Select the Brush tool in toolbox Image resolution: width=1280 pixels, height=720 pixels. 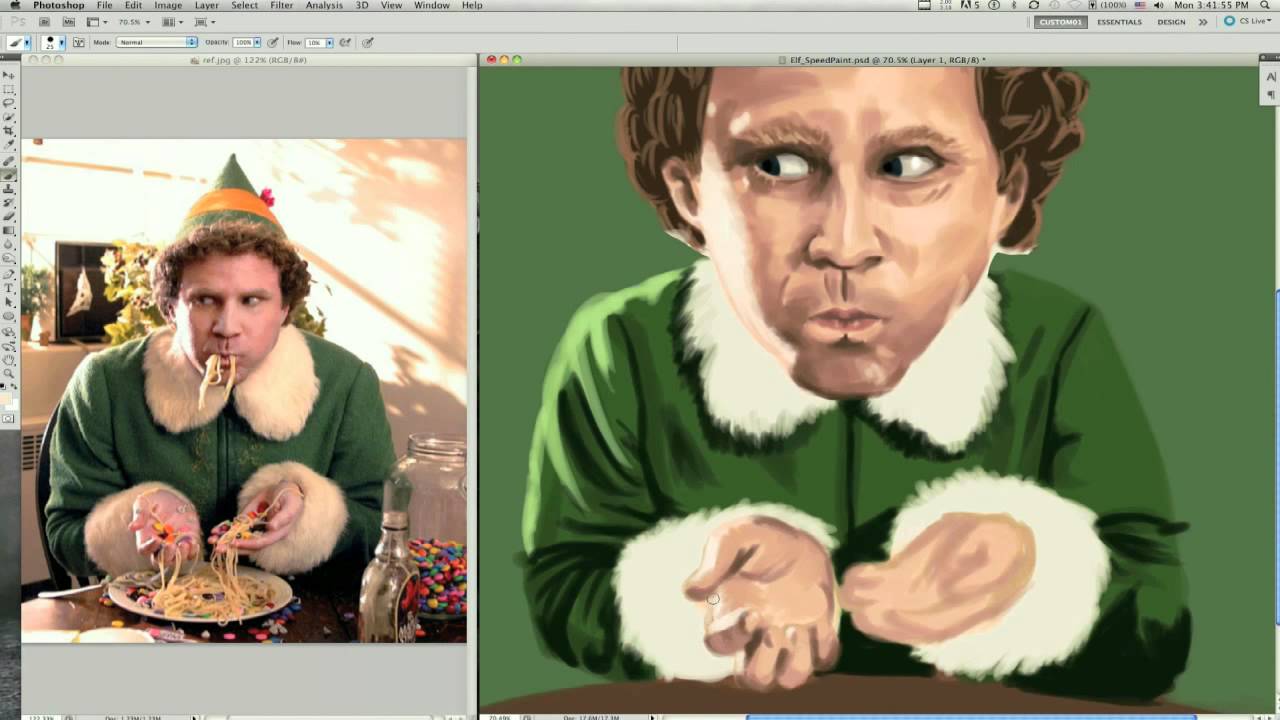click(9, 174)
